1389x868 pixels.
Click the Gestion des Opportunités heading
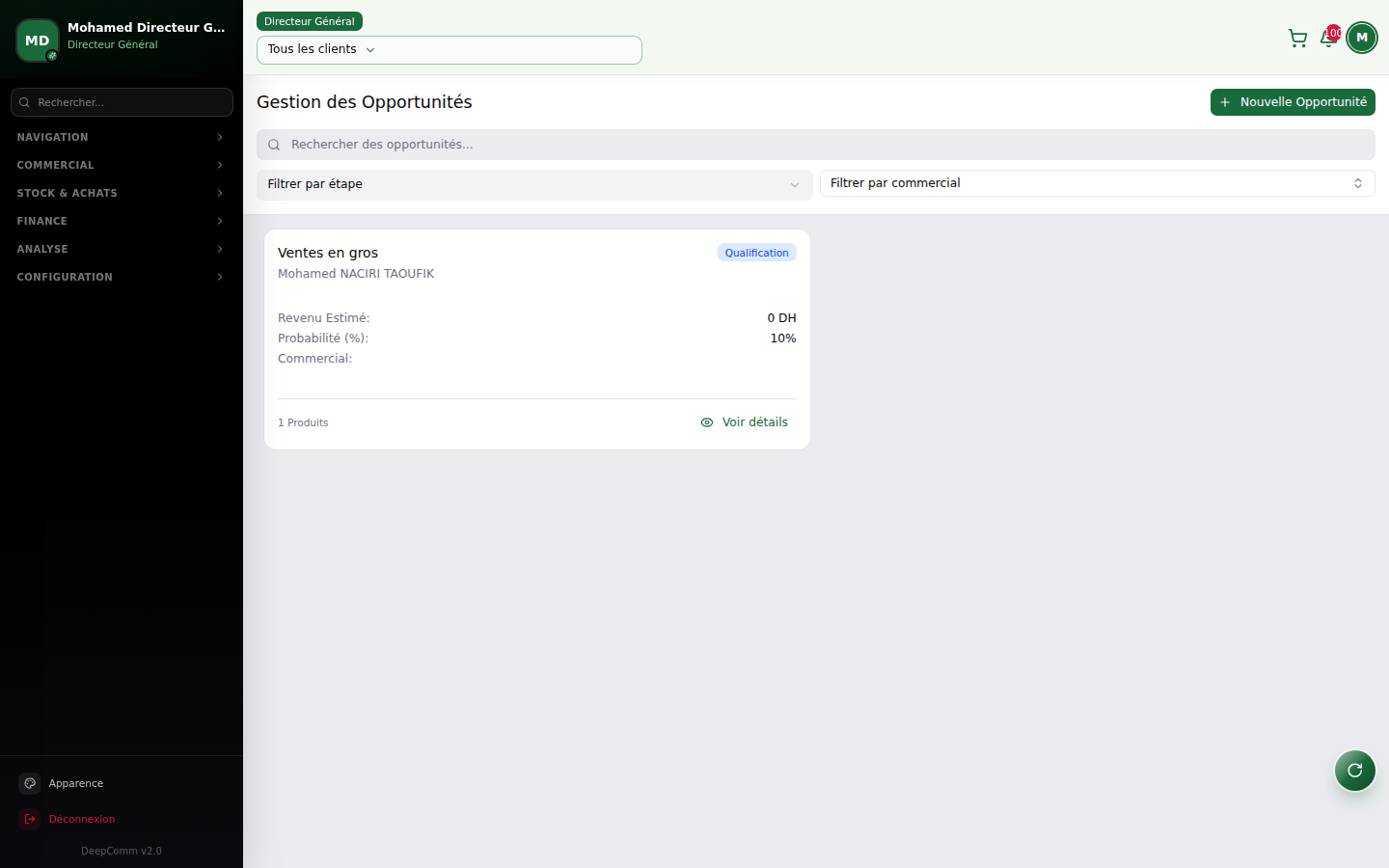coord(365,102)
